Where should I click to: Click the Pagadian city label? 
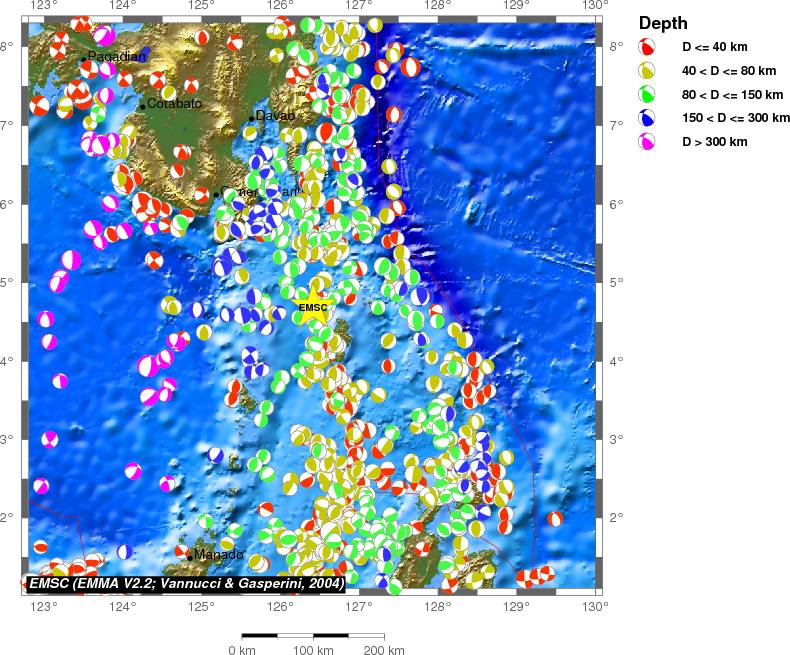117,57
